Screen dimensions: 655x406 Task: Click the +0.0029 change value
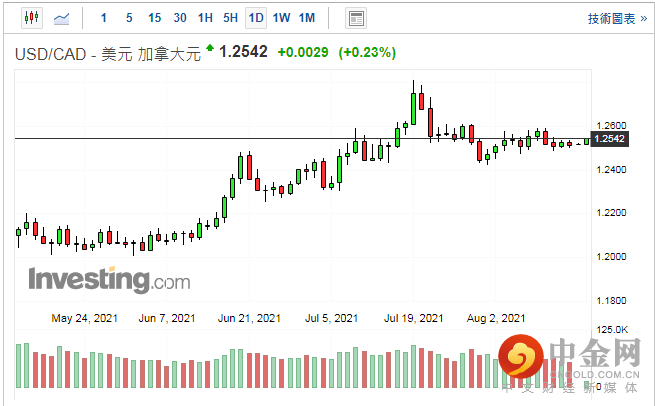[x=303, y=53]
